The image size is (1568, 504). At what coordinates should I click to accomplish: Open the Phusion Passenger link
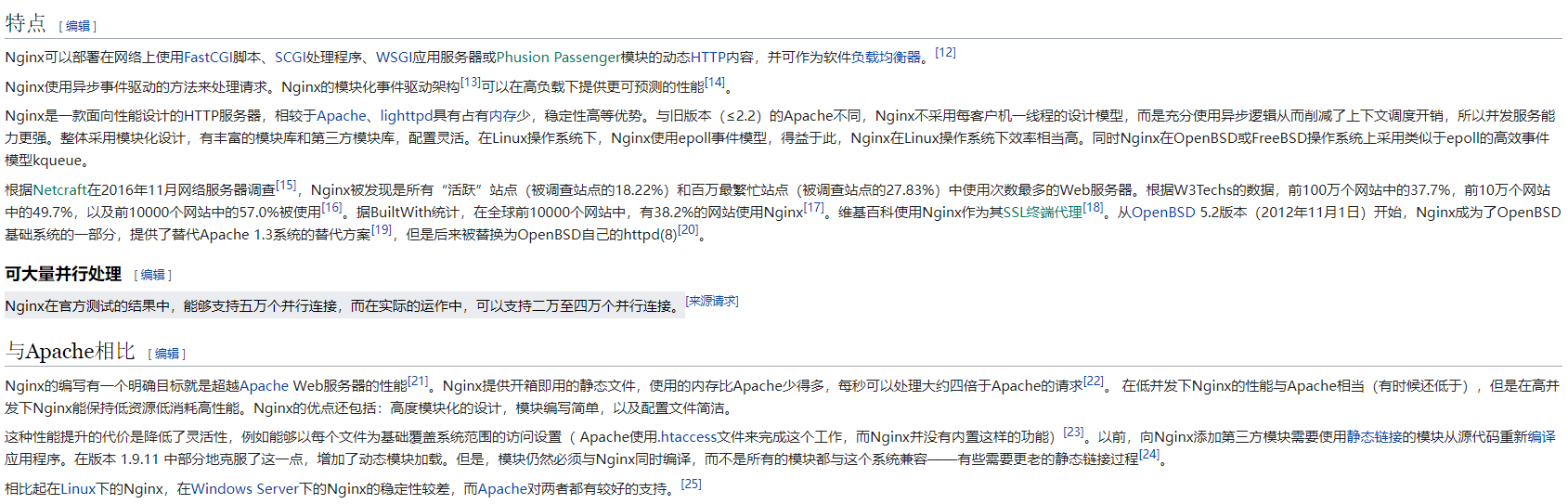[x=558, y=58]
